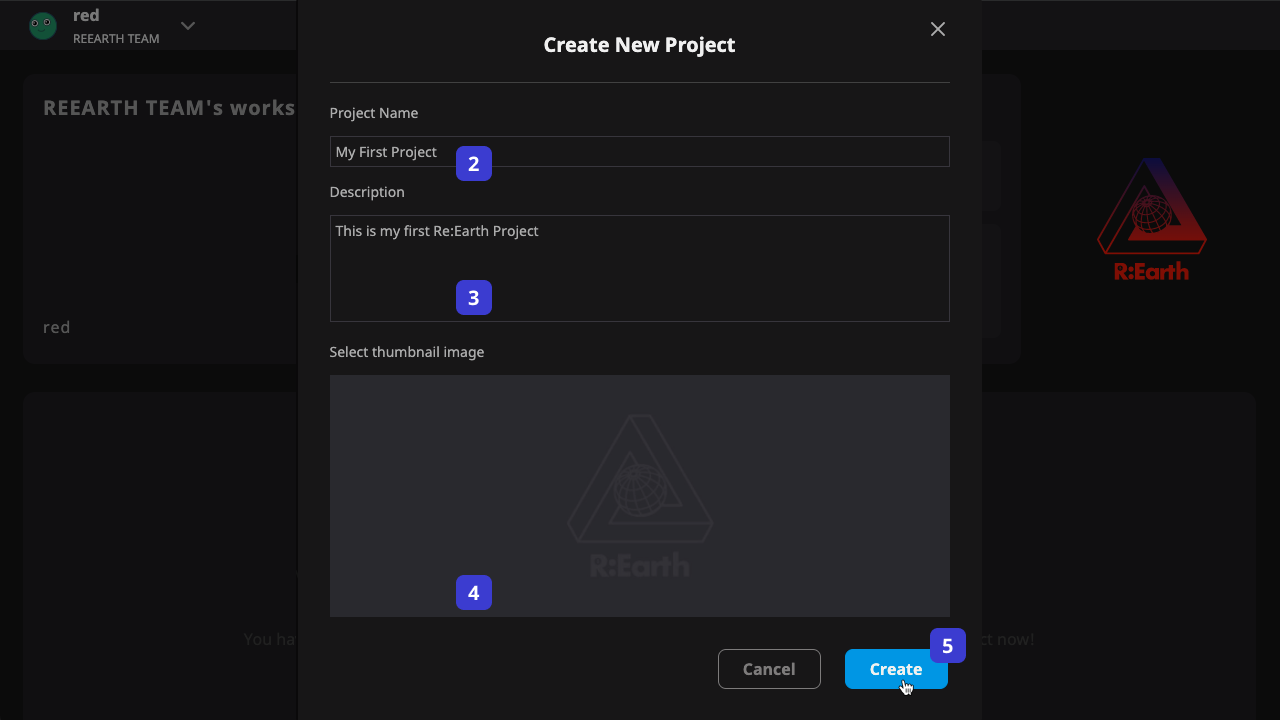Click the "red" member name in workspace card
1280x720 pixels.
coord(56,327)
